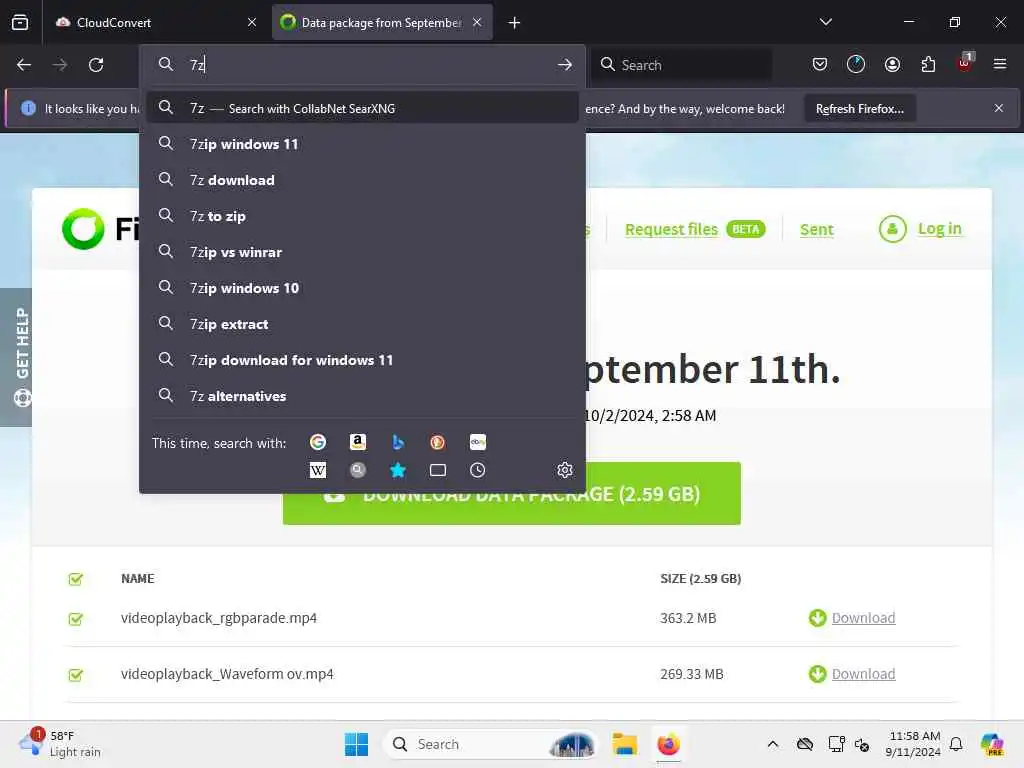Open Save to Pocket icon
This screenshot has width=1024, height=768.
click(820, 64)
